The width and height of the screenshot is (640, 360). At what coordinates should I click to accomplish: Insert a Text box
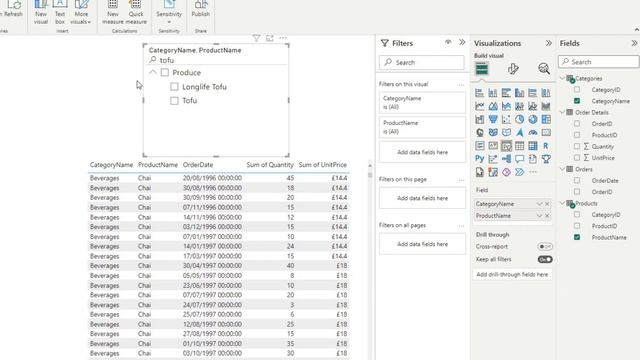point(60,12)
